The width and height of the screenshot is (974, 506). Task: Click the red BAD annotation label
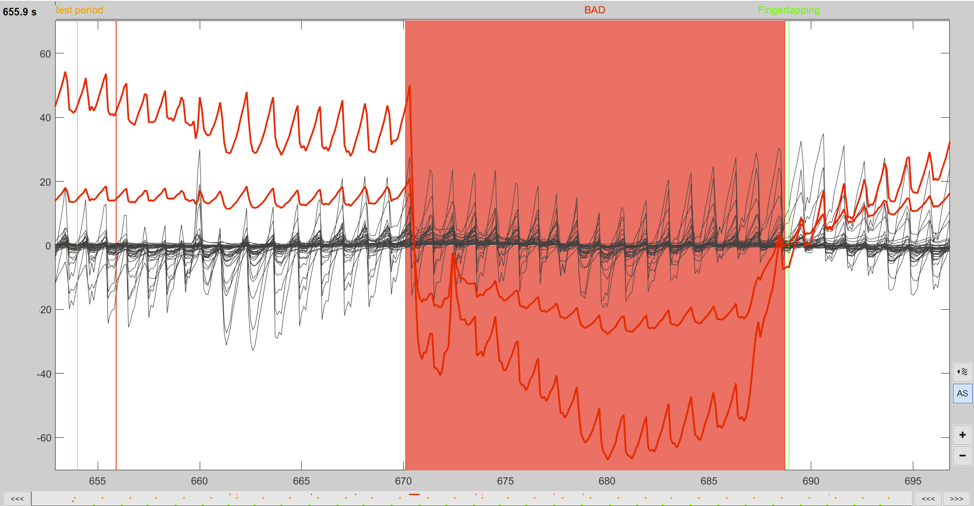pos(594,10)
